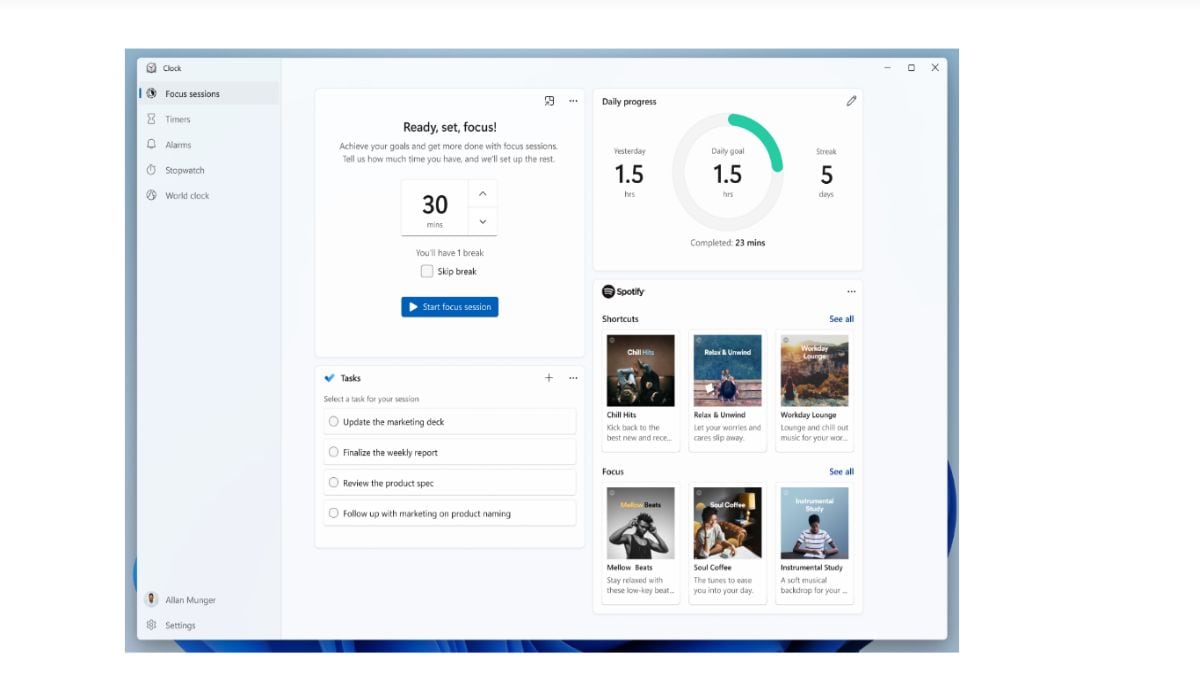Click Allan Munger profile avatar
Viewport: 1200px width, 675px height.
[152, 600]
